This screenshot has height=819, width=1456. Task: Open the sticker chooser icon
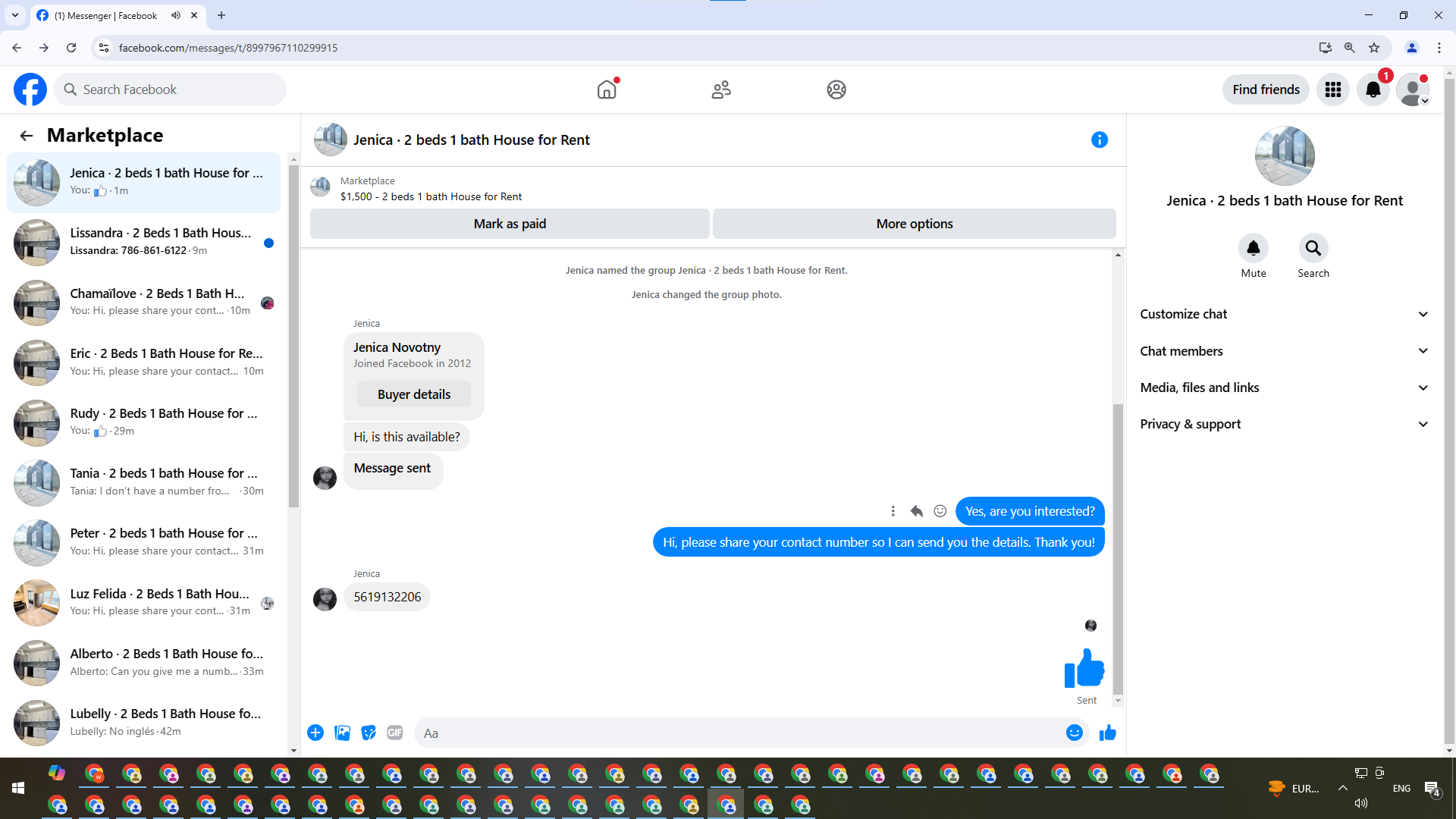pyautogui.click(x=369, y=733)
